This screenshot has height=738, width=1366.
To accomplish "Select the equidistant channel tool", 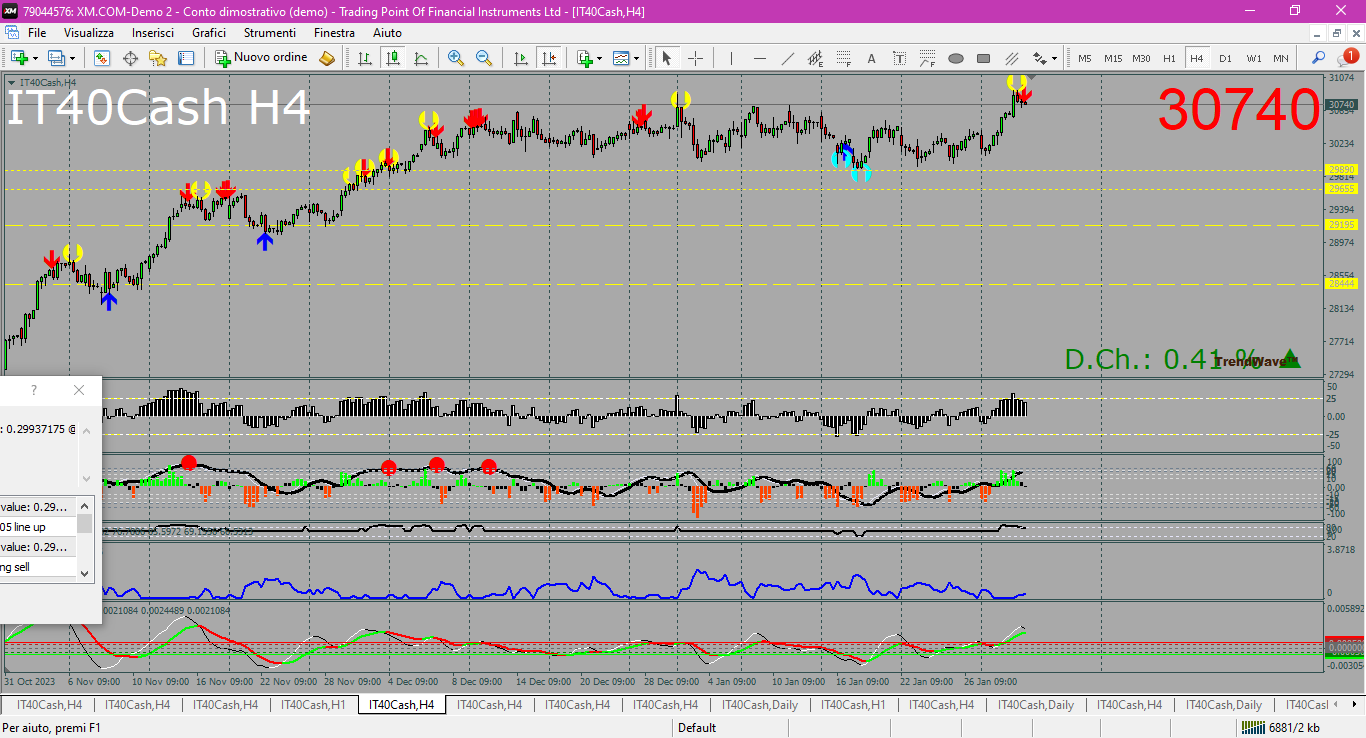I will tap(815, 58).
